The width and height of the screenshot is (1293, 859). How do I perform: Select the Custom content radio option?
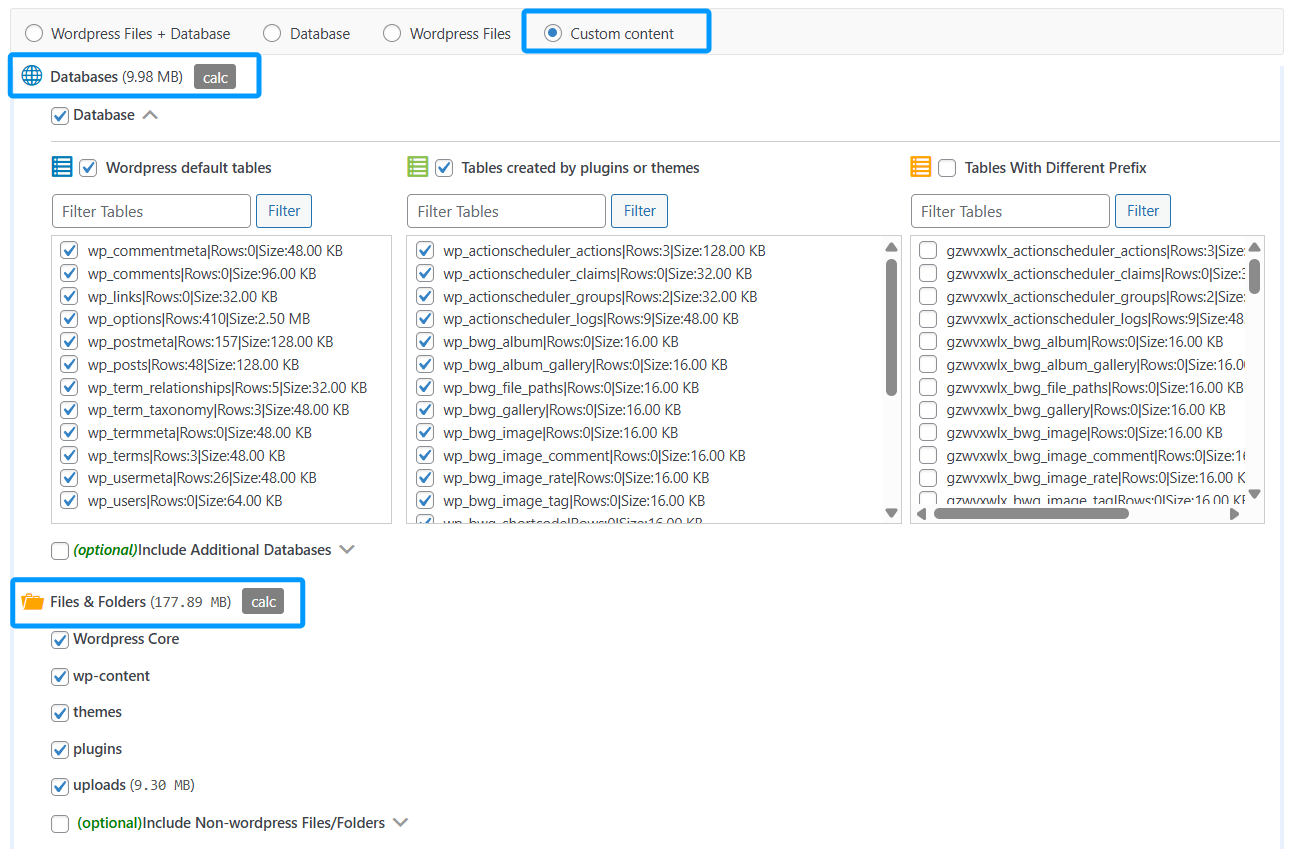tap(553, 33)
